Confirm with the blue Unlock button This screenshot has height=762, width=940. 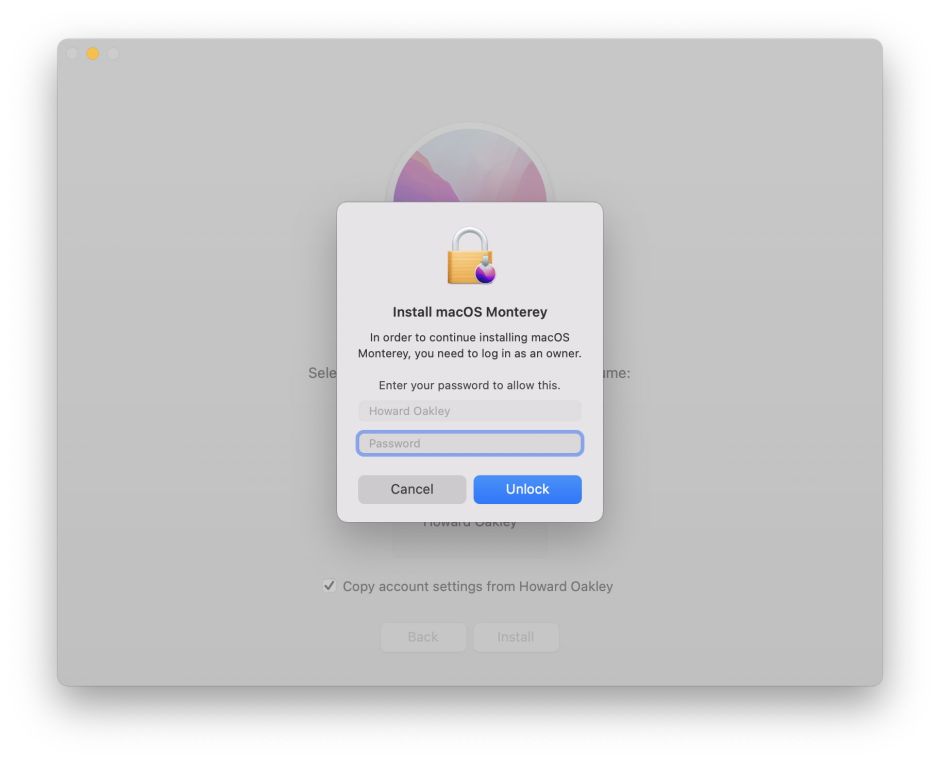click(x=528, y=489)
